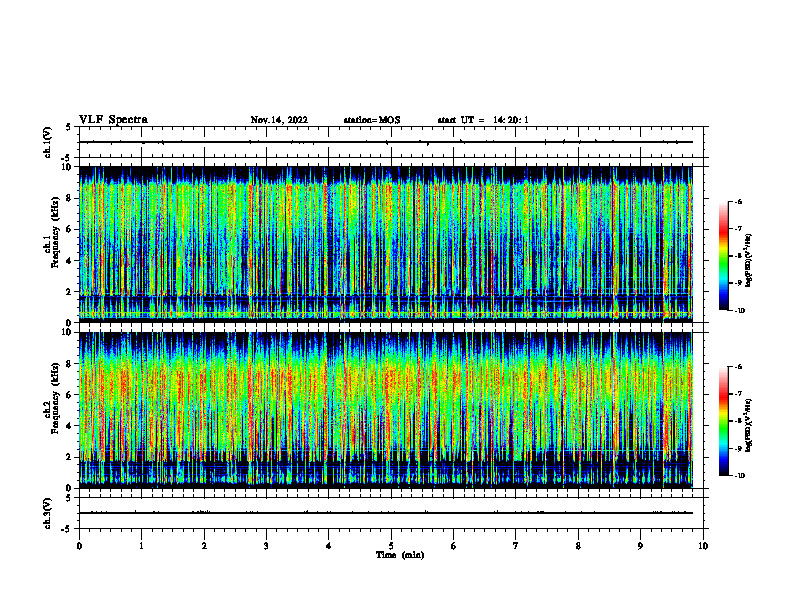Viewport: 792px width, 612px height.
Task: Click time axis tick label "1"
Action: 142,546
